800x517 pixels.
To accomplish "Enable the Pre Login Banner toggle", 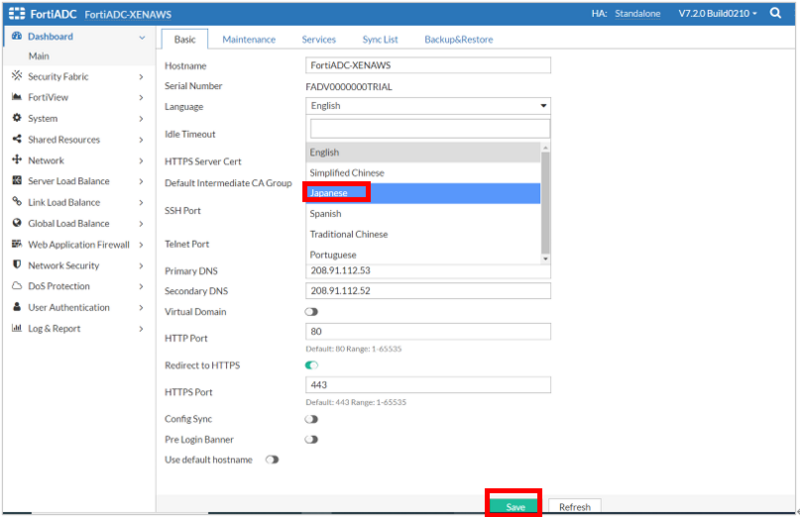I will click(311, 439).
